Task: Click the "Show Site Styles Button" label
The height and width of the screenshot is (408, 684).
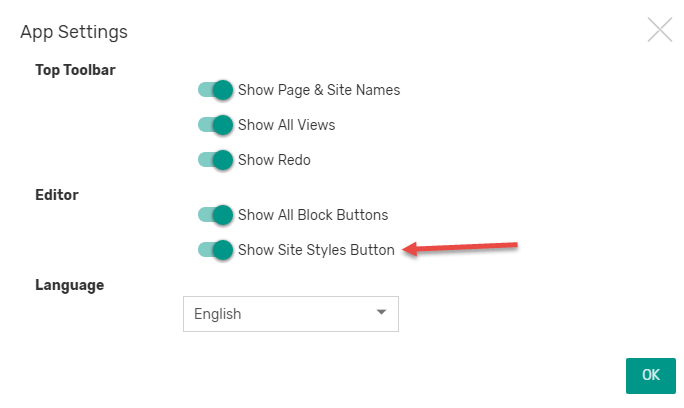Action: tap(316, 250)
